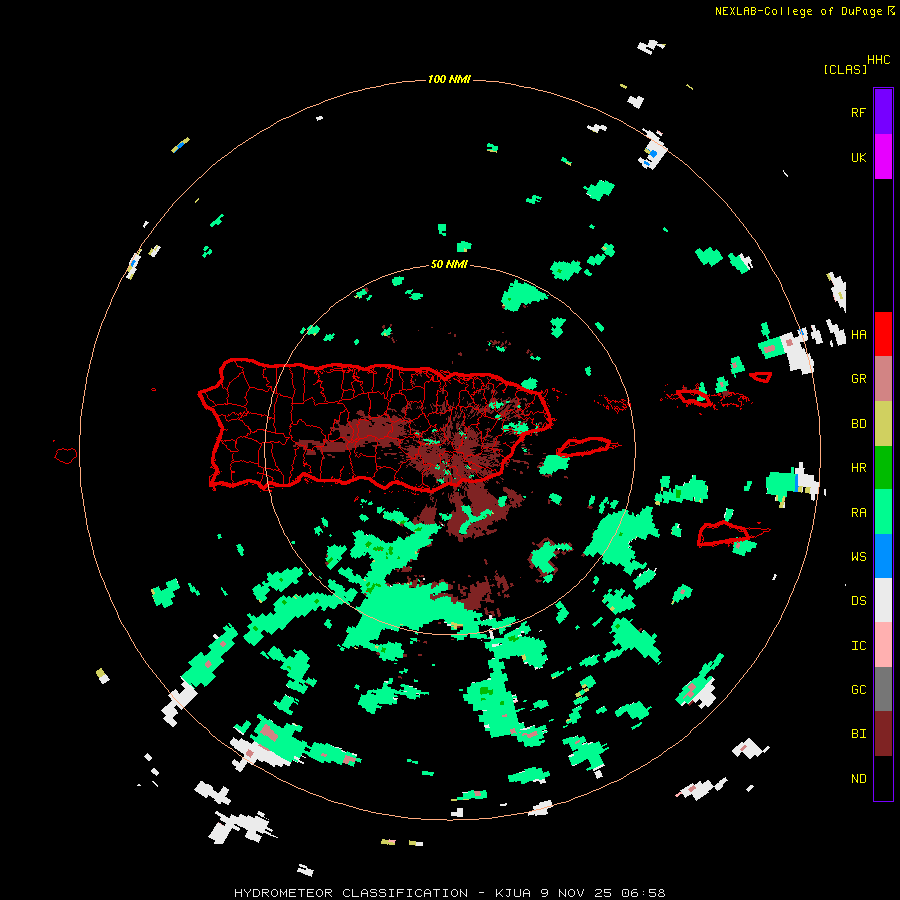Screen dimensions: 900x900
Task: Click the UK magenta legend swatch
Action: [x=883, y=157]
